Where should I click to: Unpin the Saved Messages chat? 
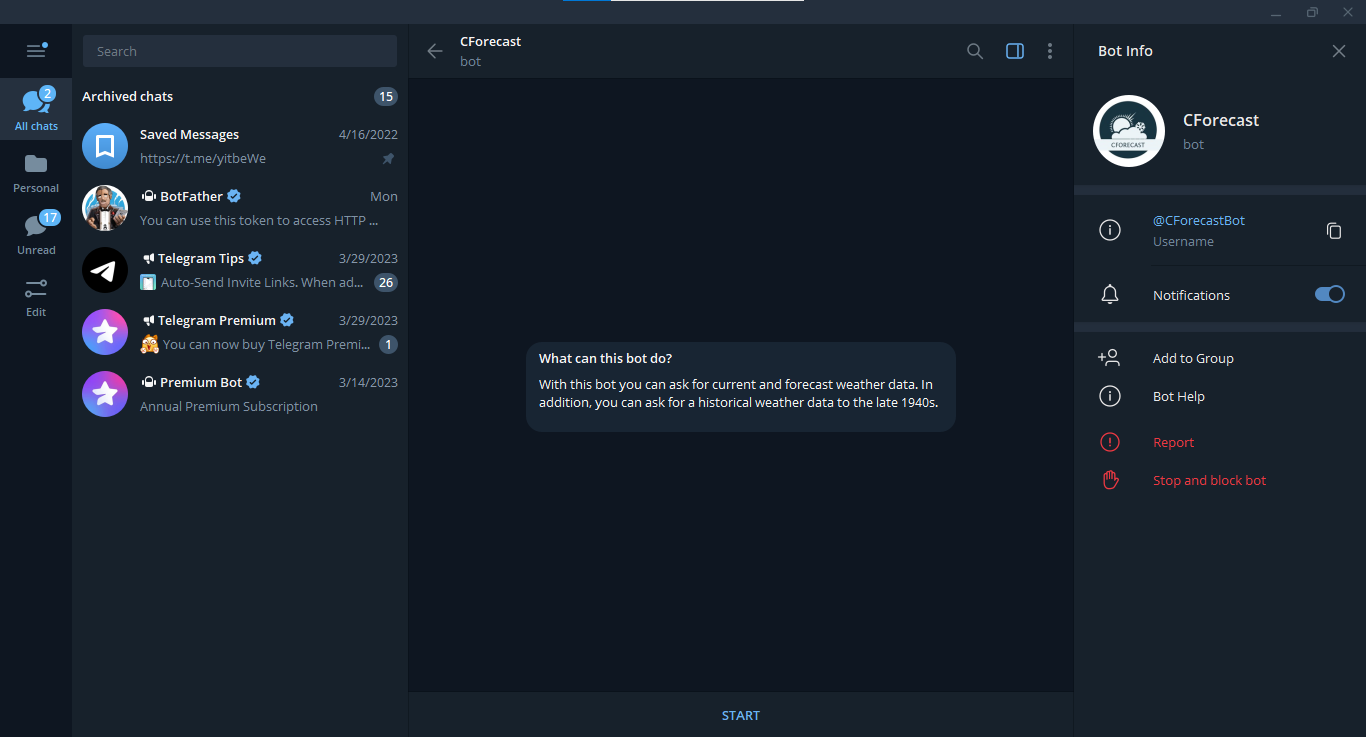click(x=388, y=158)
